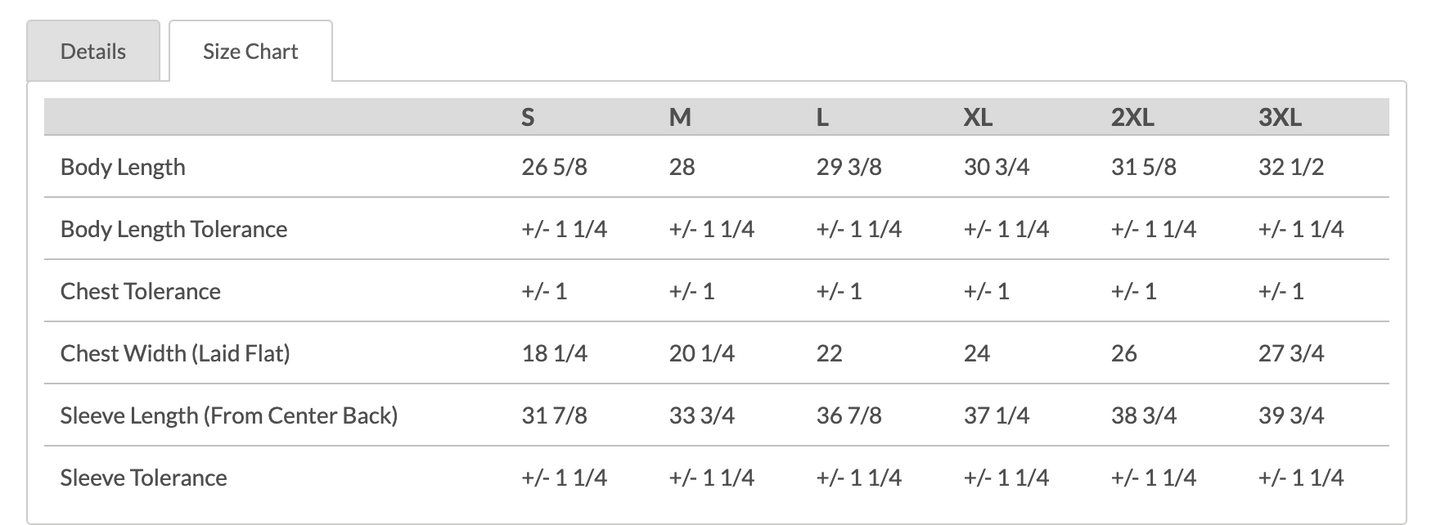Click the Sleeve Length (From Center Back) label
The height and width of the screenshot is (525, 1445).
pos(229,415)
